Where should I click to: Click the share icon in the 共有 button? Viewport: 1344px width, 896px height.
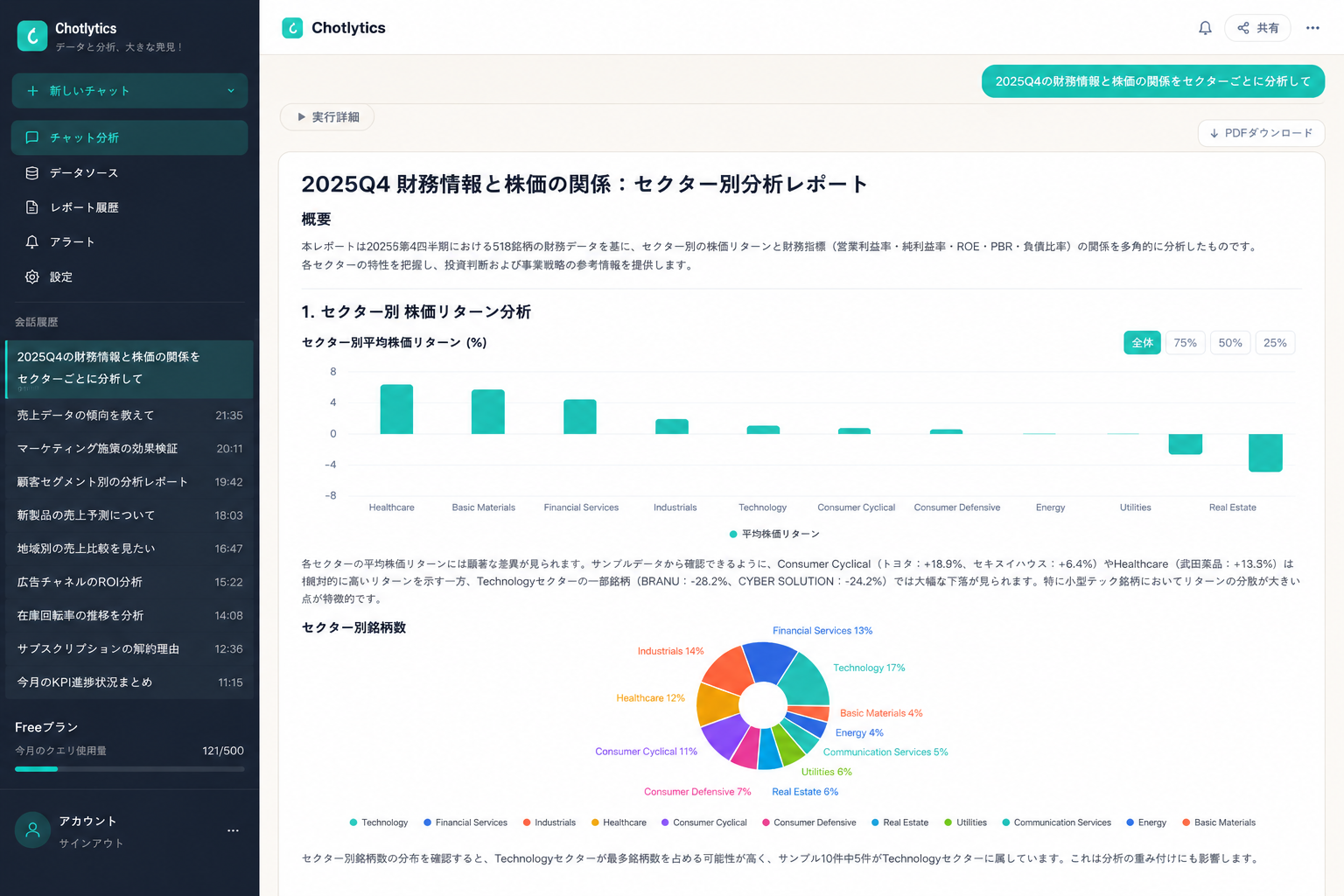pos(1243,28)
